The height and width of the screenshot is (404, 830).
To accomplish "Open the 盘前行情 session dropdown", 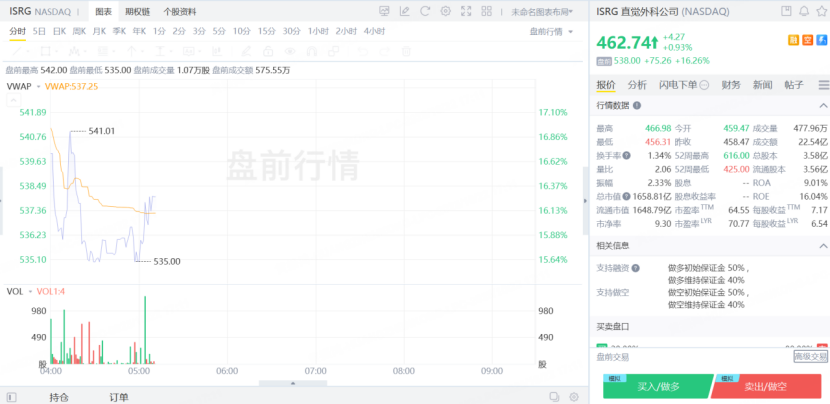I will point(551,32).
